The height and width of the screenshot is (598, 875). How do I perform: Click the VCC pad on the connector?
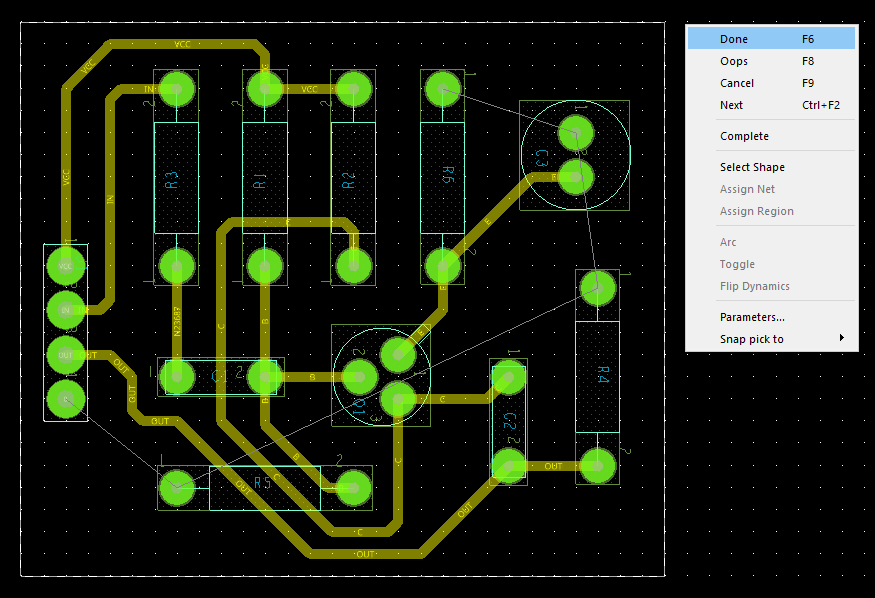point(66,266)
